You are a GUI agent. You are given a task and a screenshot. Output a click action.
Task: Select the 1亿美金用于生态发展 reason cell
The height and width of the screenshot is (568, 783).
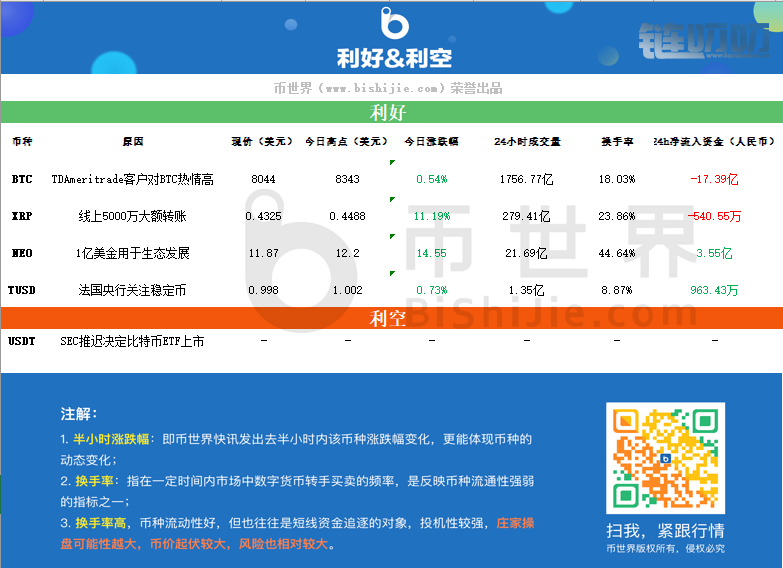[133, 253]
